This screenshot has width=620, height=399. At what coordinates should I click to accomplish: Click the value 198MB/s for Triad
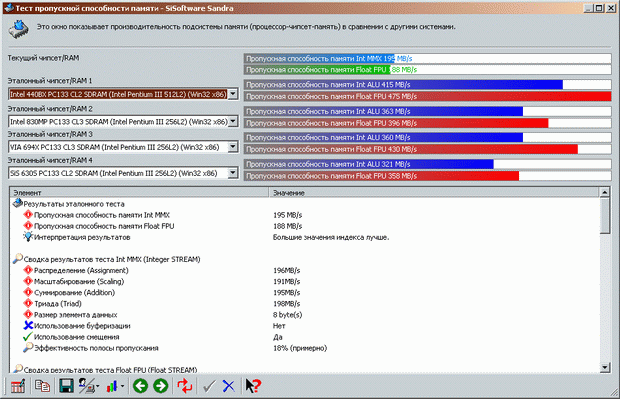pyautogui.click(x=287, y=304)
